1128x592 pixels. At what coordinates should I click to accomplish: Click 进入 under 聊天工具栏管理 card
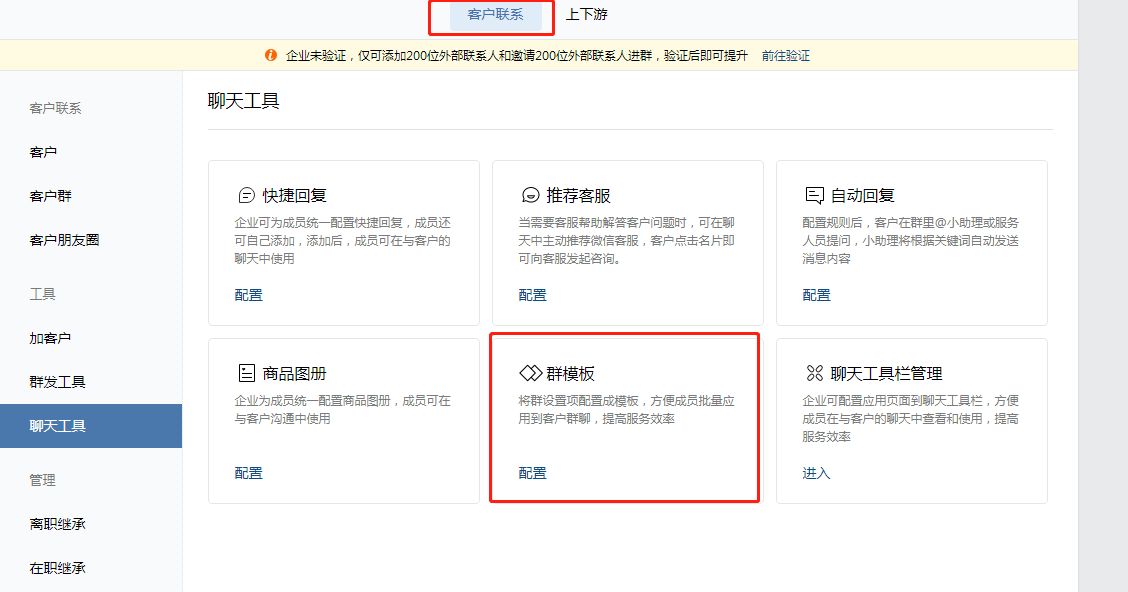click(817, 473)
